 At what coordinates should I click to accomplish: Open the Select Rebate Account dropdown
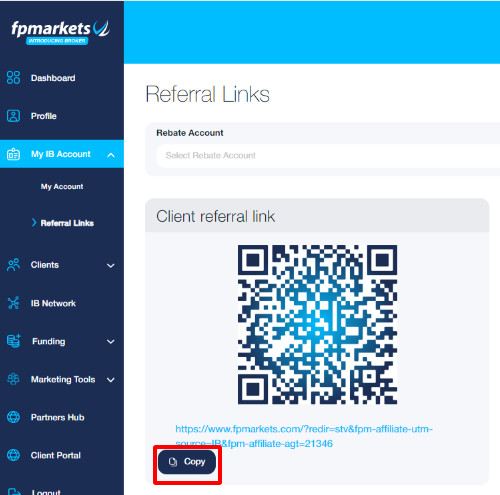[328, 156]
